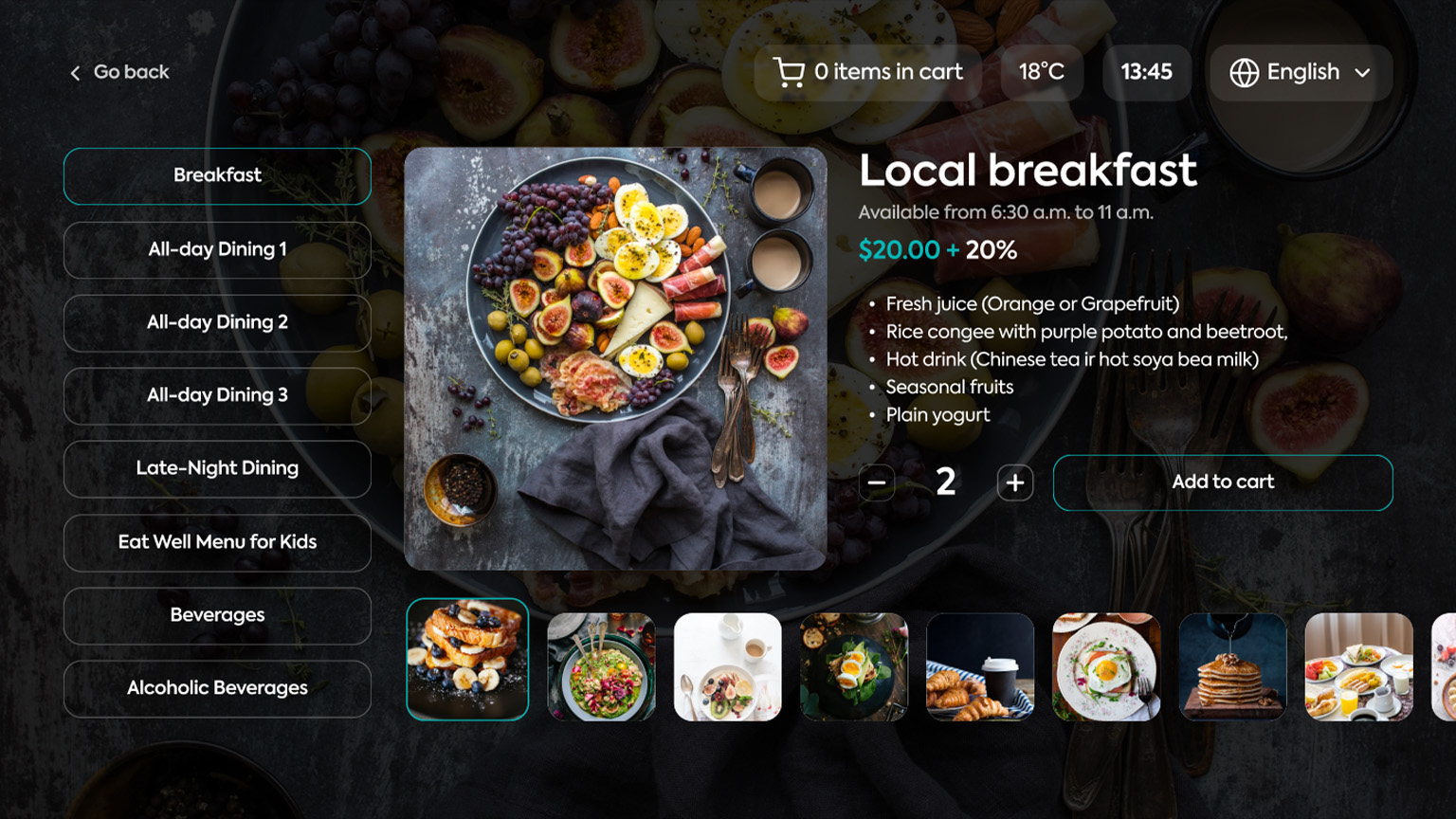
Task: Open the Alcoholic Beverages category
Action: 217,688
